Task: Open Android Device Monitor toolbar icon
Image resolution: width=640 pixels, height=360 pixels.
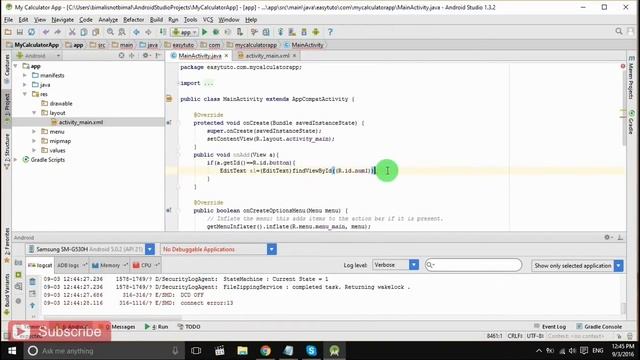Action: pos(316,32)
